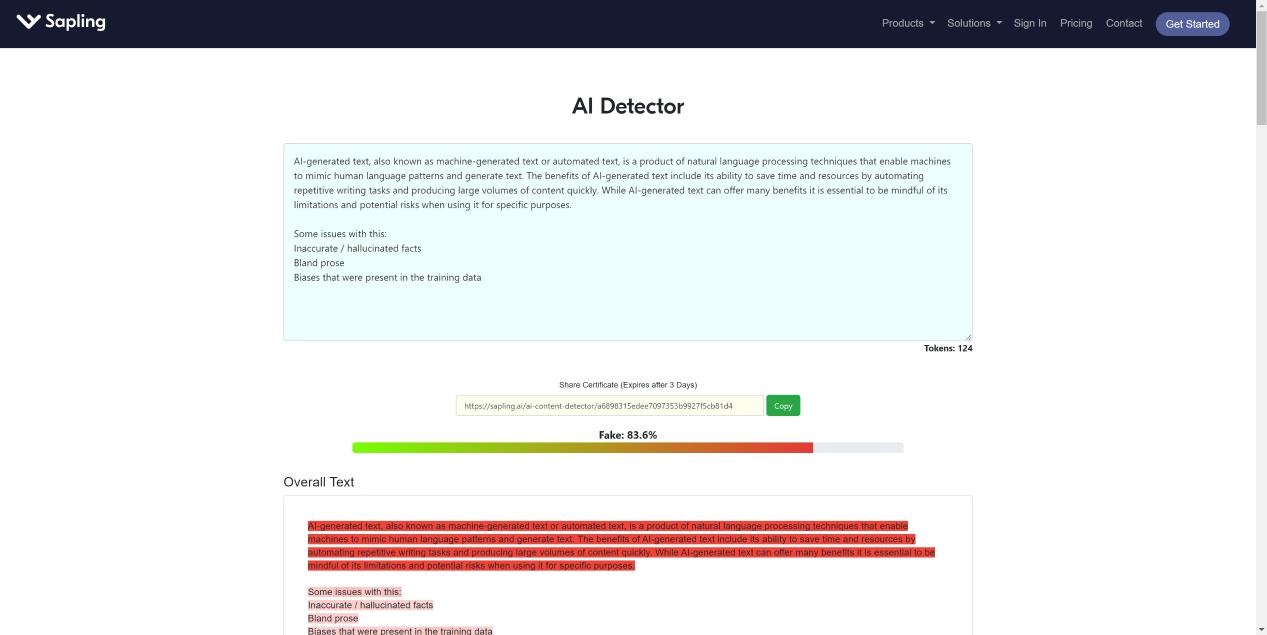Open the Products dropdown menu
The height and width of the screenshot is (635, 1267).
click(908, 23)
